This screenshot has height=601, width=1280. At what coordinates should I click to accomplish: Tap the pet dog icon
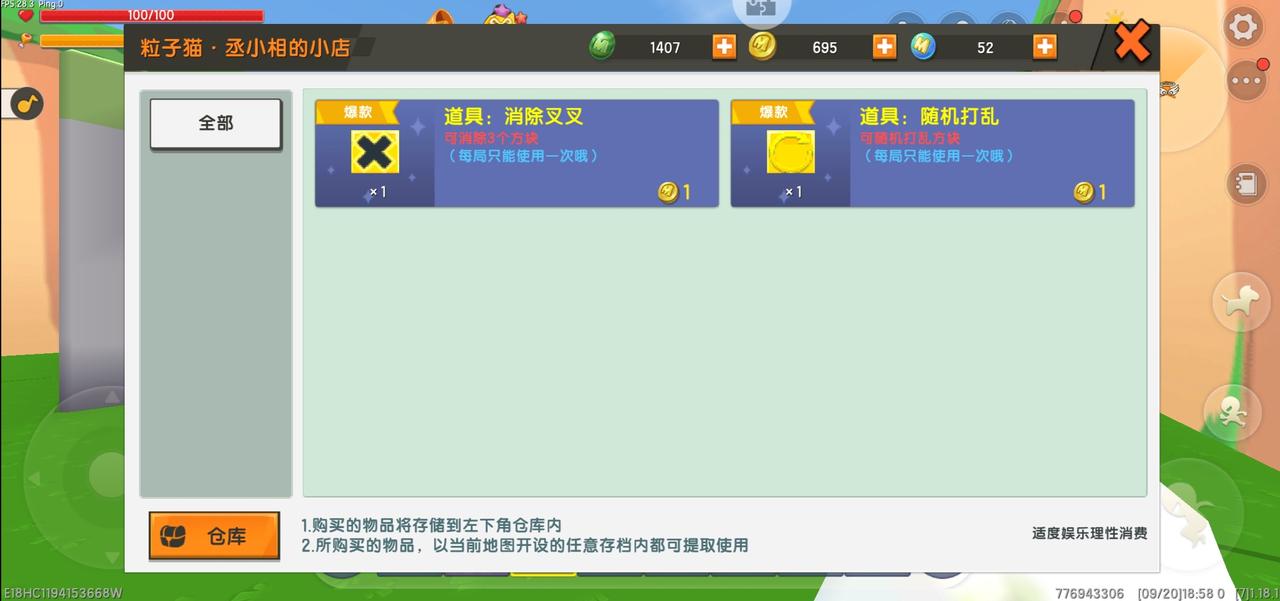point(1240,303)
